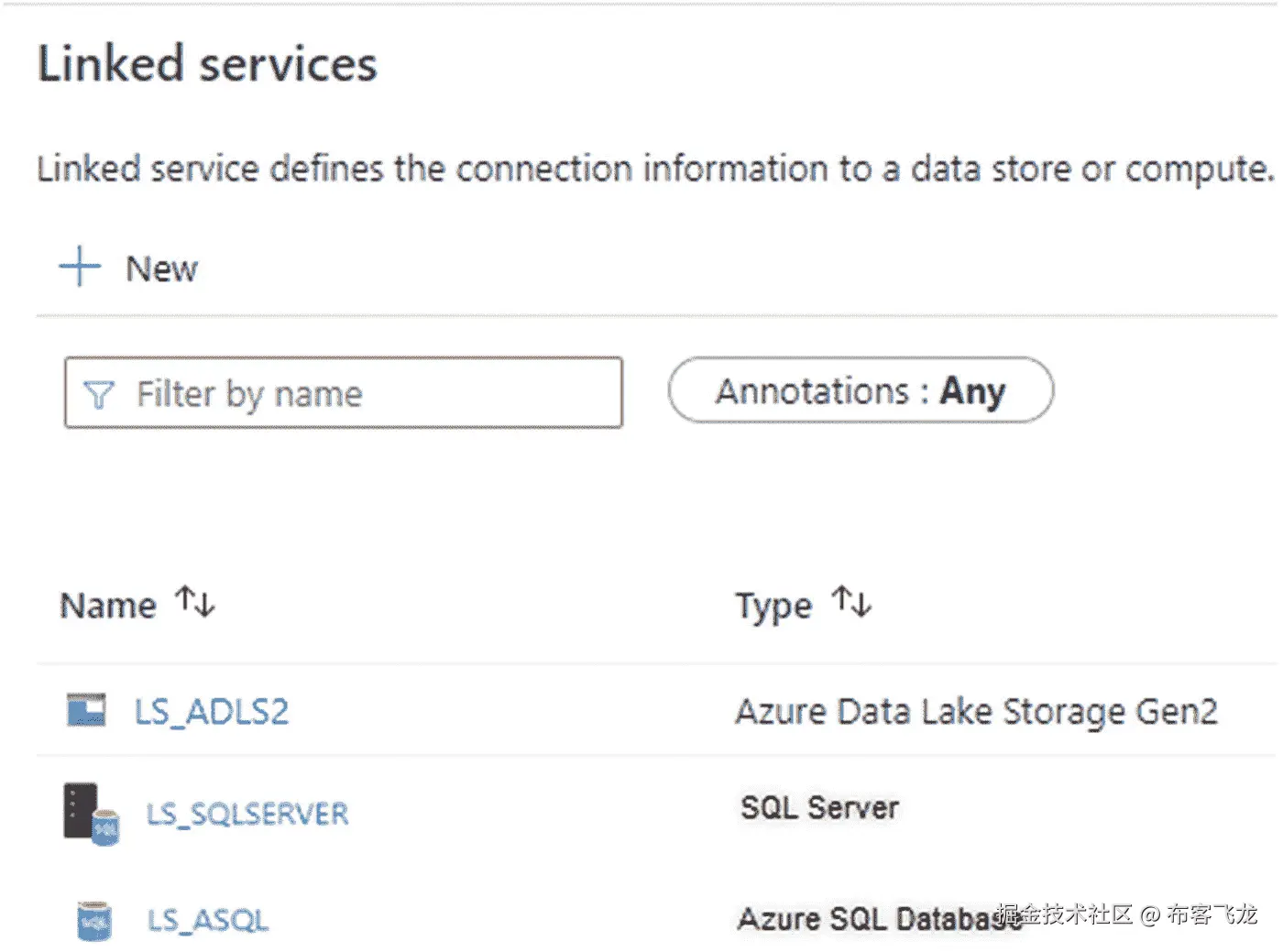Click the Data Lake storage icon

coord(87,710)
